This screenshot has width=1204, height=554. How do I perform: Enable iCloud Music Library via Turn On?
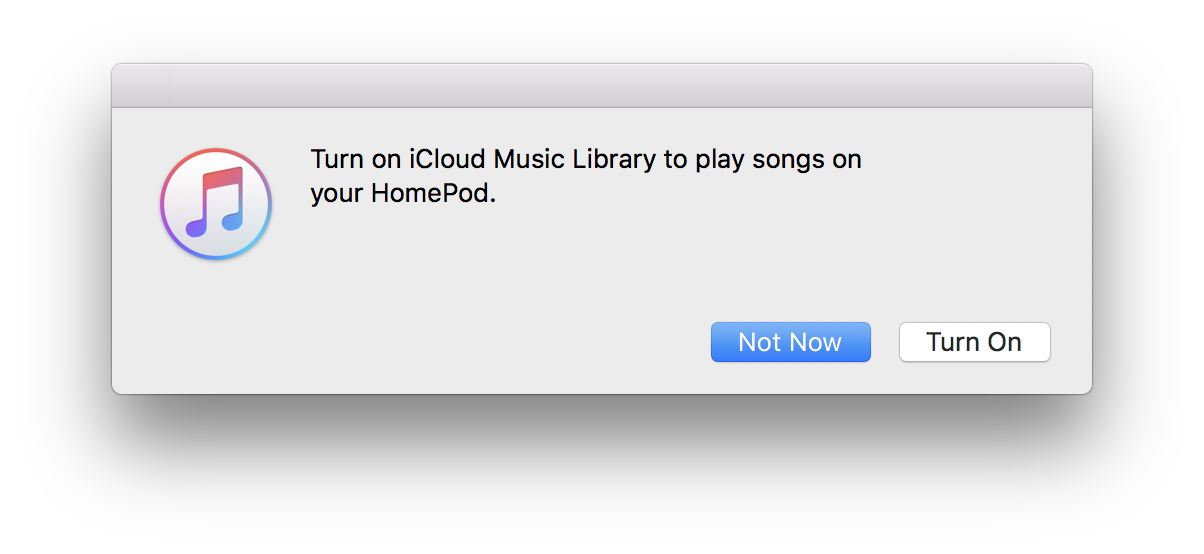pyautogui.click(x=975, y=342)
